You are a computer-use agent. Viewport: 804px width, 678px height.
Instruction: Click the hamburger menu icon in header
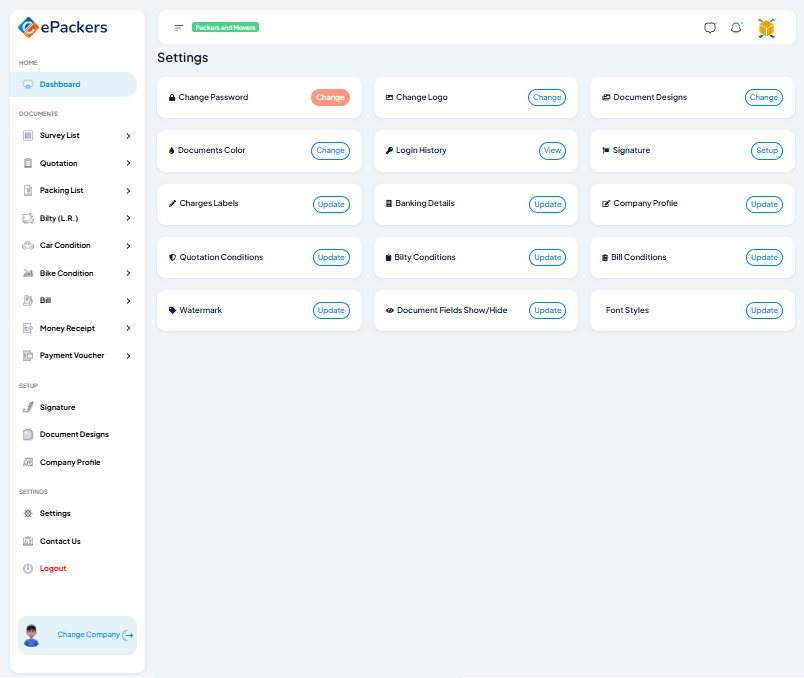[x=179, y=28]
